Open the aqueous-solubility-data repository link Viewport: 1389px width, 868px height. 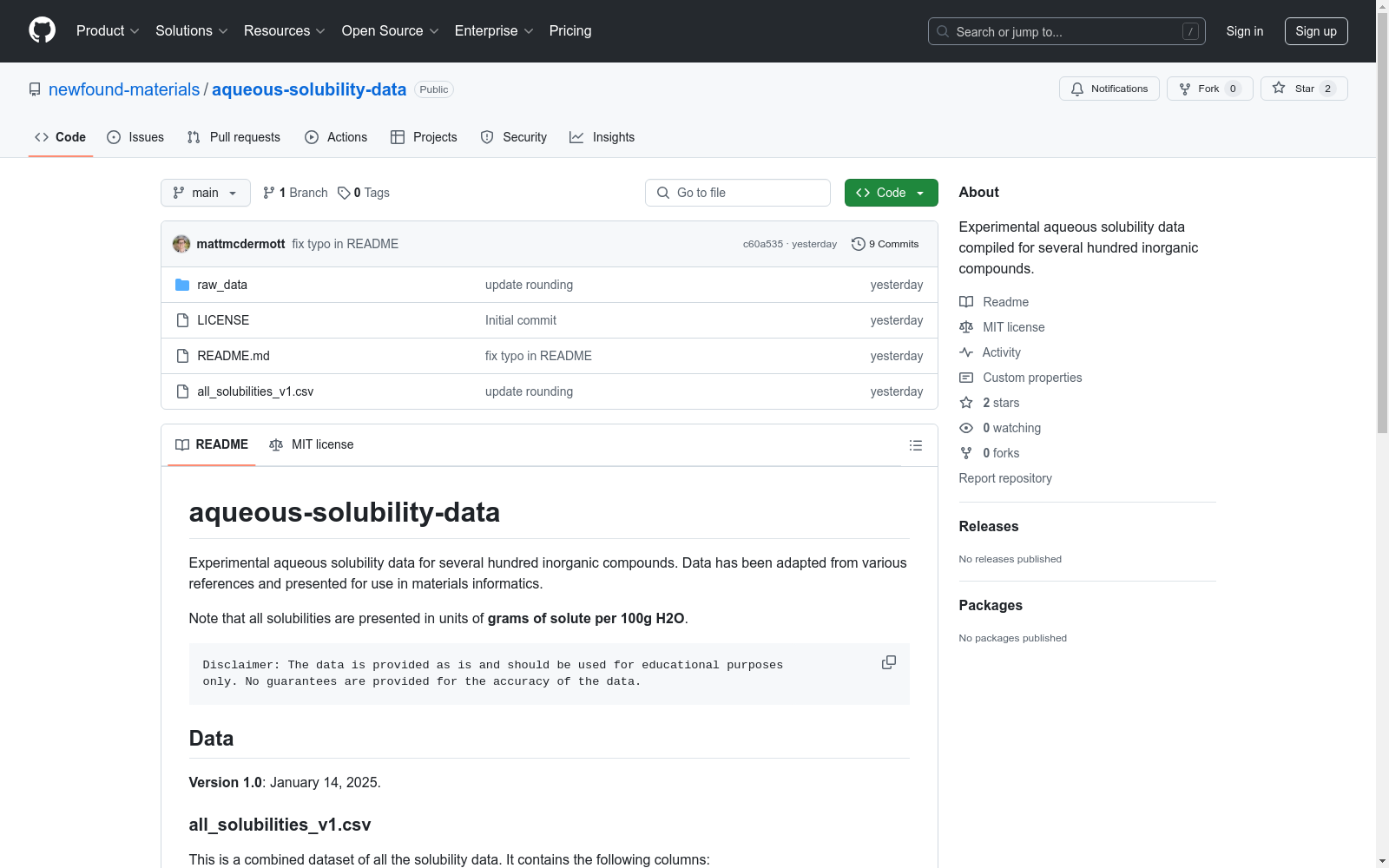pos(309,89)
